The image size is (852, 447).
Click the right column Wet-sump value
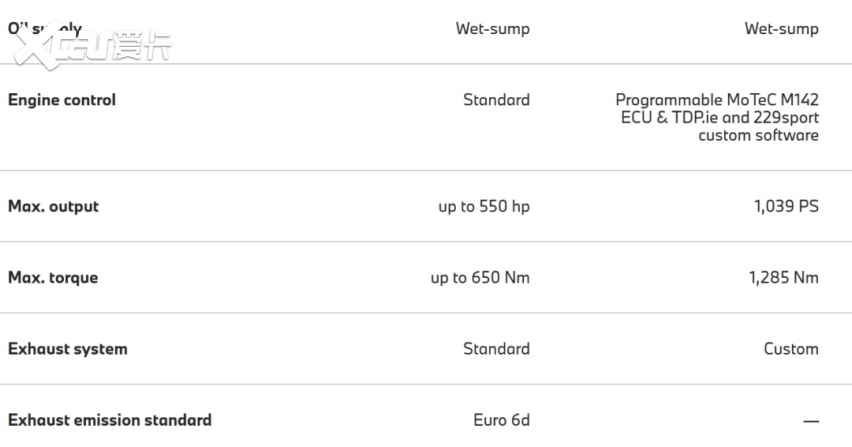781,29
